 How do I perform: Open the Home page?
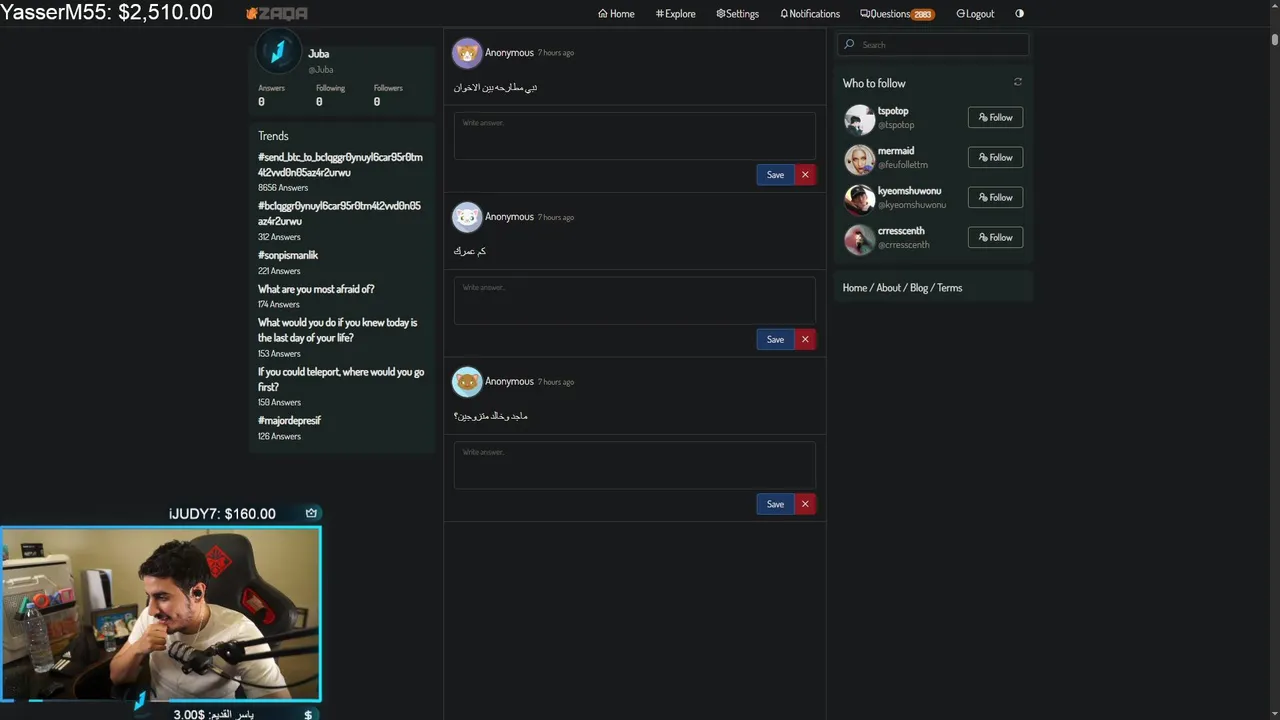pyautogui.click(x=616, y=14)
